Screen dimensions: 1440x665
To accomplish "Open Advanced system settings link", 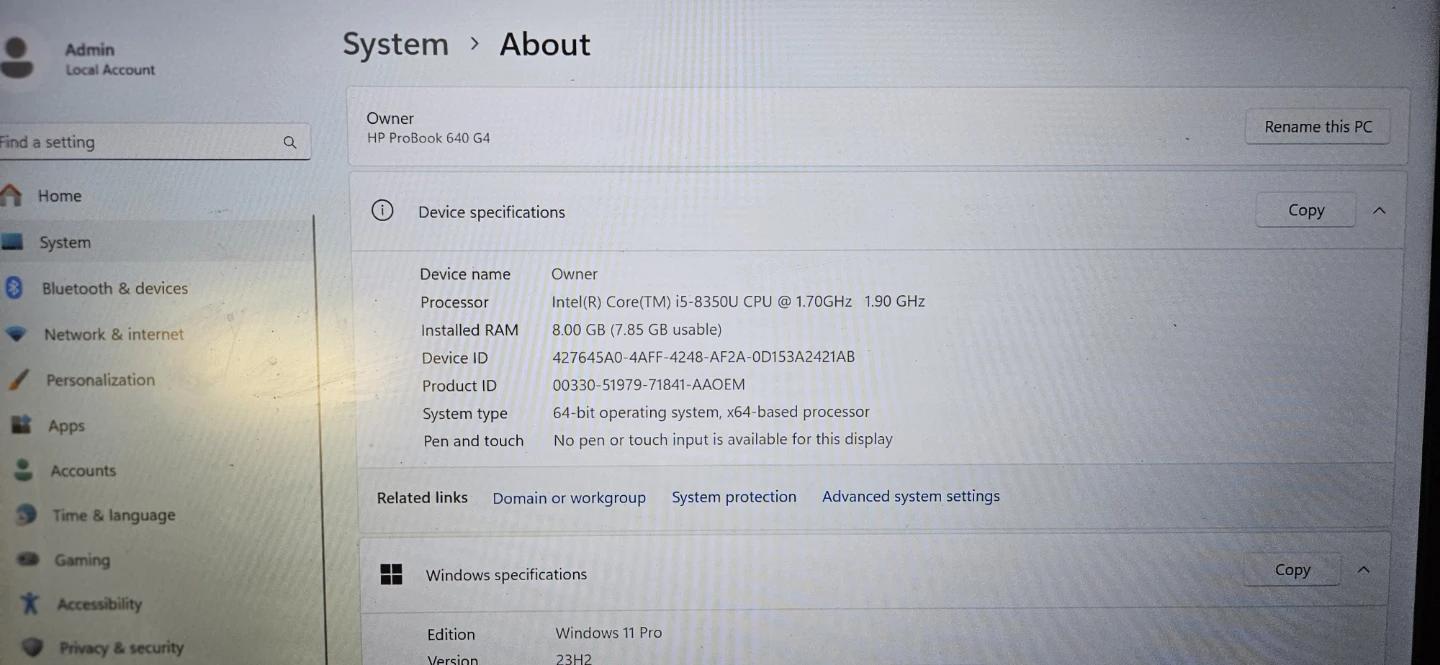I will [x=911, y=496].
